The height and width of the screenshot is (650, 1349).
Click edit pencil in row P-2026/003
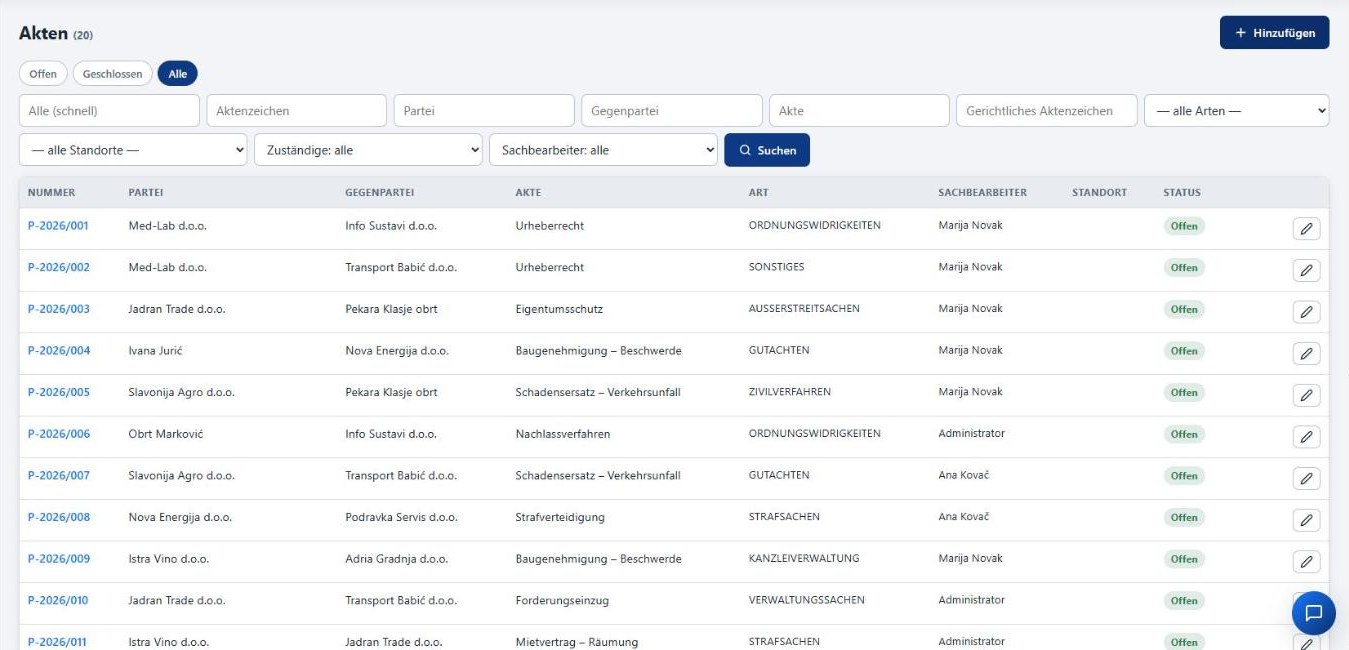(1306, 312)
